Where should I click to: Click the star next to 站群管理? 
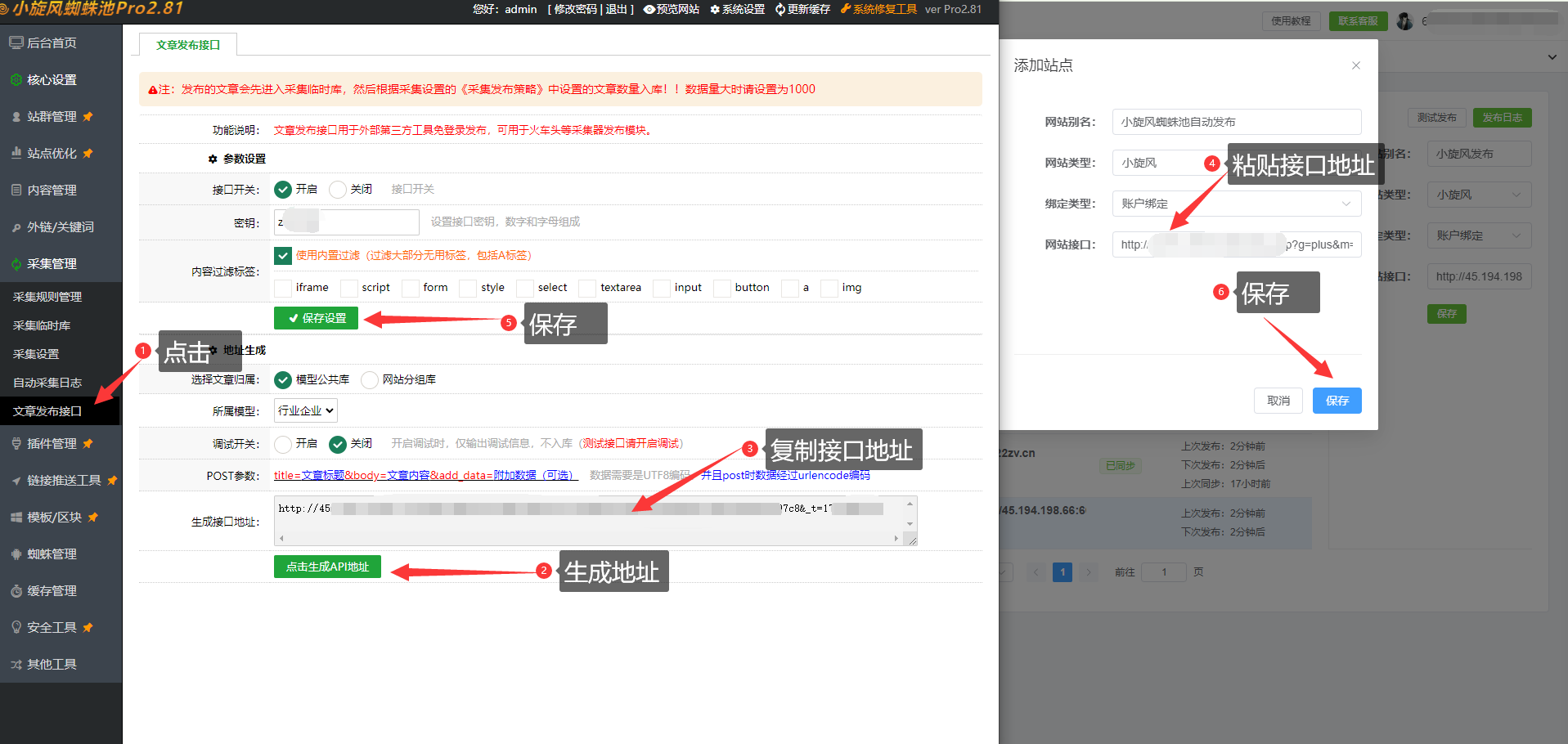pyautogui.click(x=88, y=116)
